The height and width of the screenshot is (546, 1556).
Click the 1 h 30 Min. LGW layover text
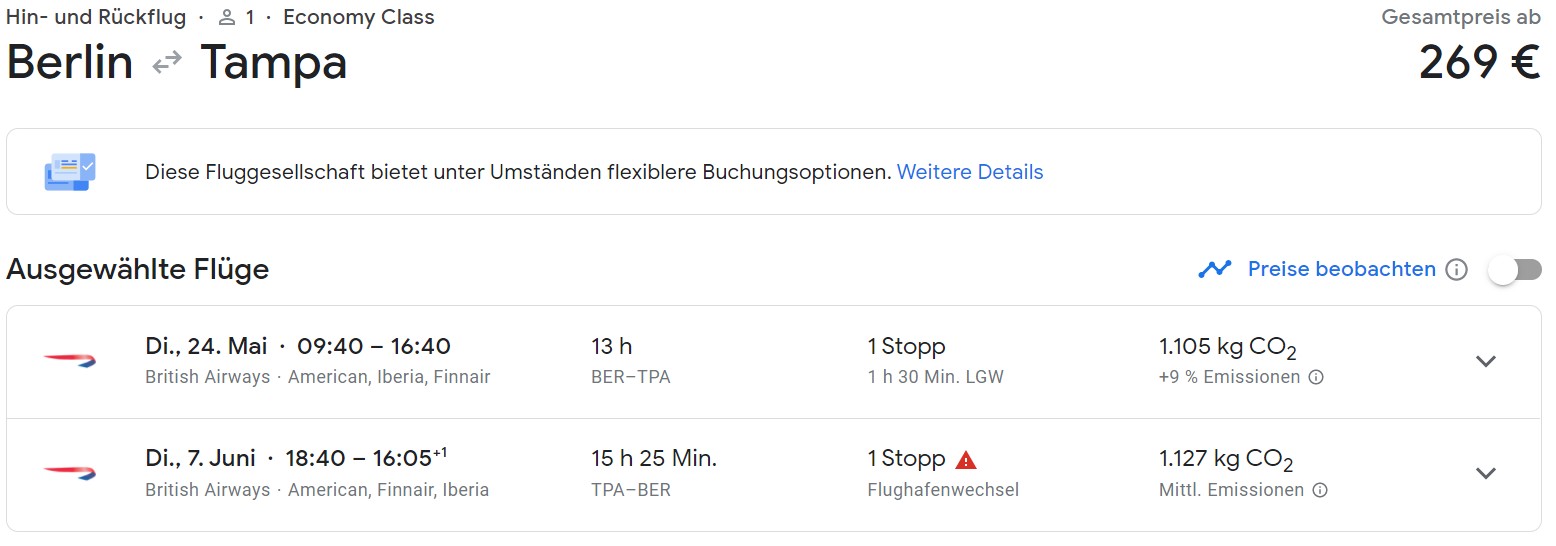point(935,377)
